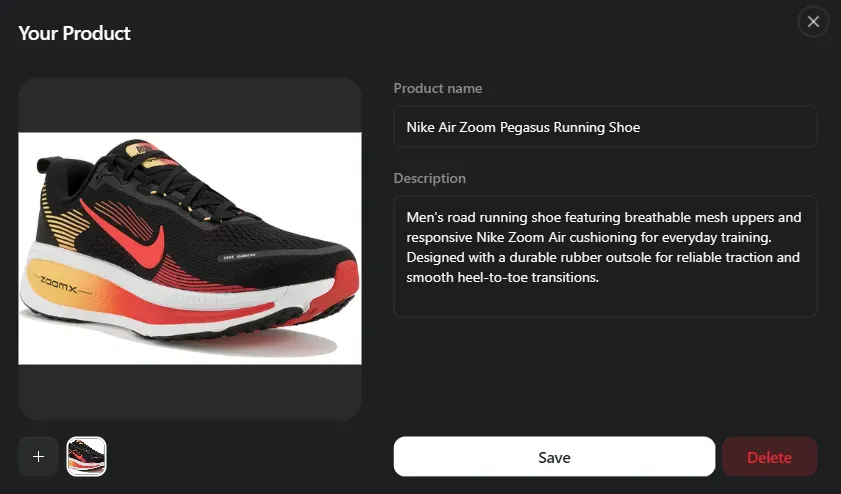Click the "Your Product" heading
The image size is (841, 494).
(75, 33)
